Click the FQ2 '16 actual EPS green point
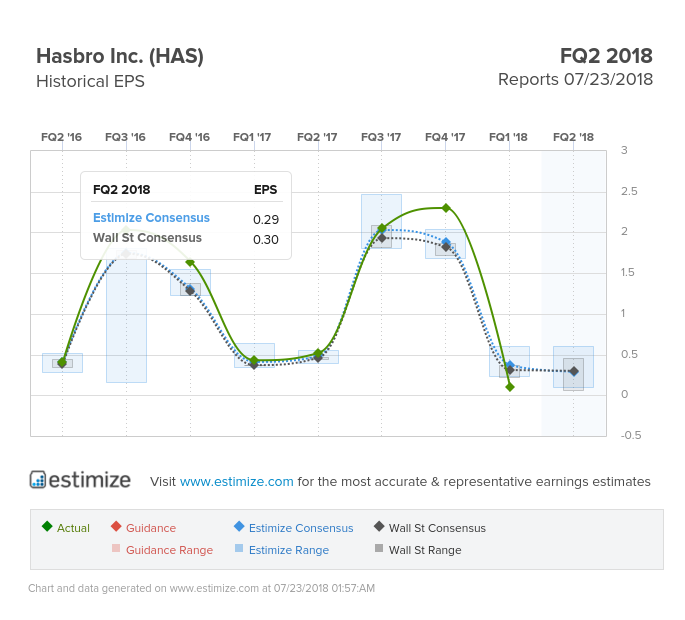This screenshot has height=620, width=685. (62, 362)
